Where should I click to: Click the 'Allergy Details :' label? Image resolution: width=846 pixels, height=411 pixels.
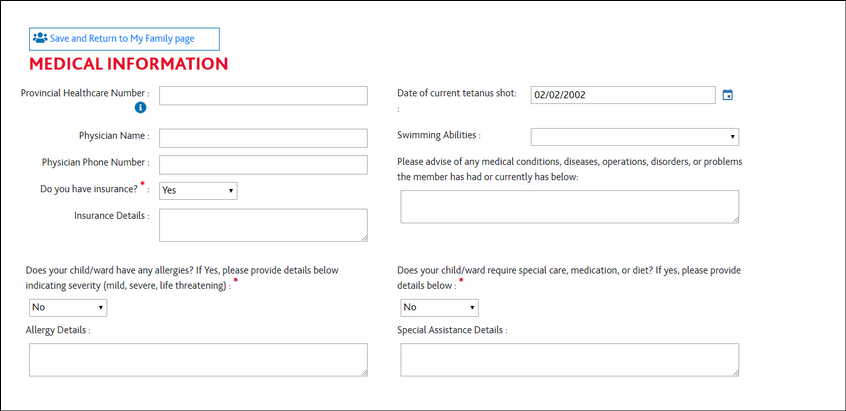[x=58, y=330]
